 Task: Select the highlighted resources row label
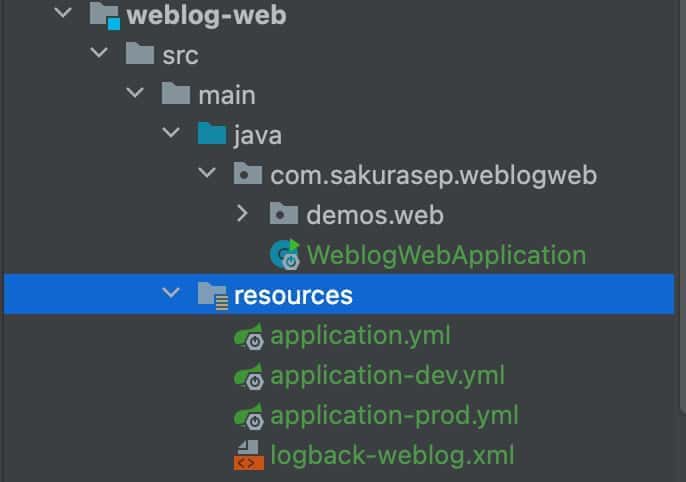(x=293, y=295)
